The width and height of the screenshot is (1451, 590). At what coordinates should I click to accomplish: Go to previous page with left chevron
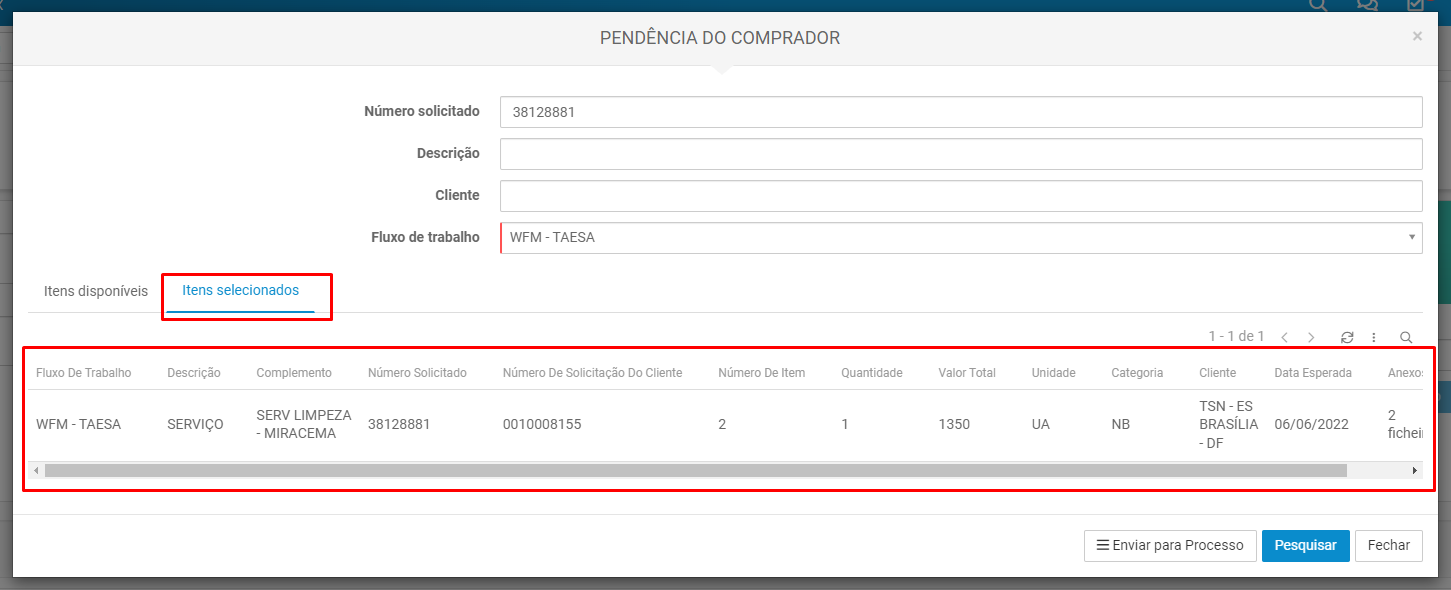[1284, 336]
